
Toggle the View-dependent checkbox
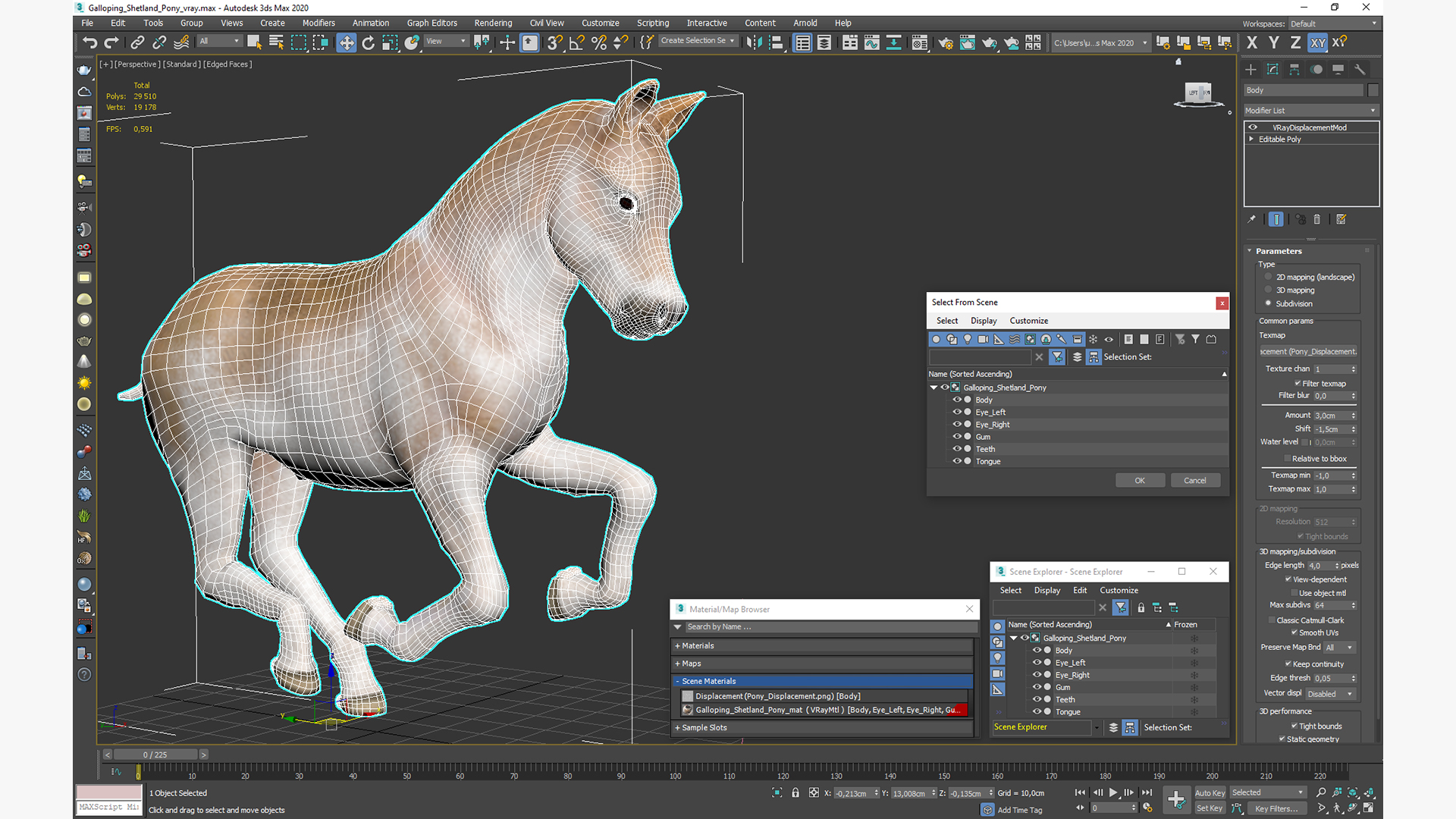[1288, 579]
